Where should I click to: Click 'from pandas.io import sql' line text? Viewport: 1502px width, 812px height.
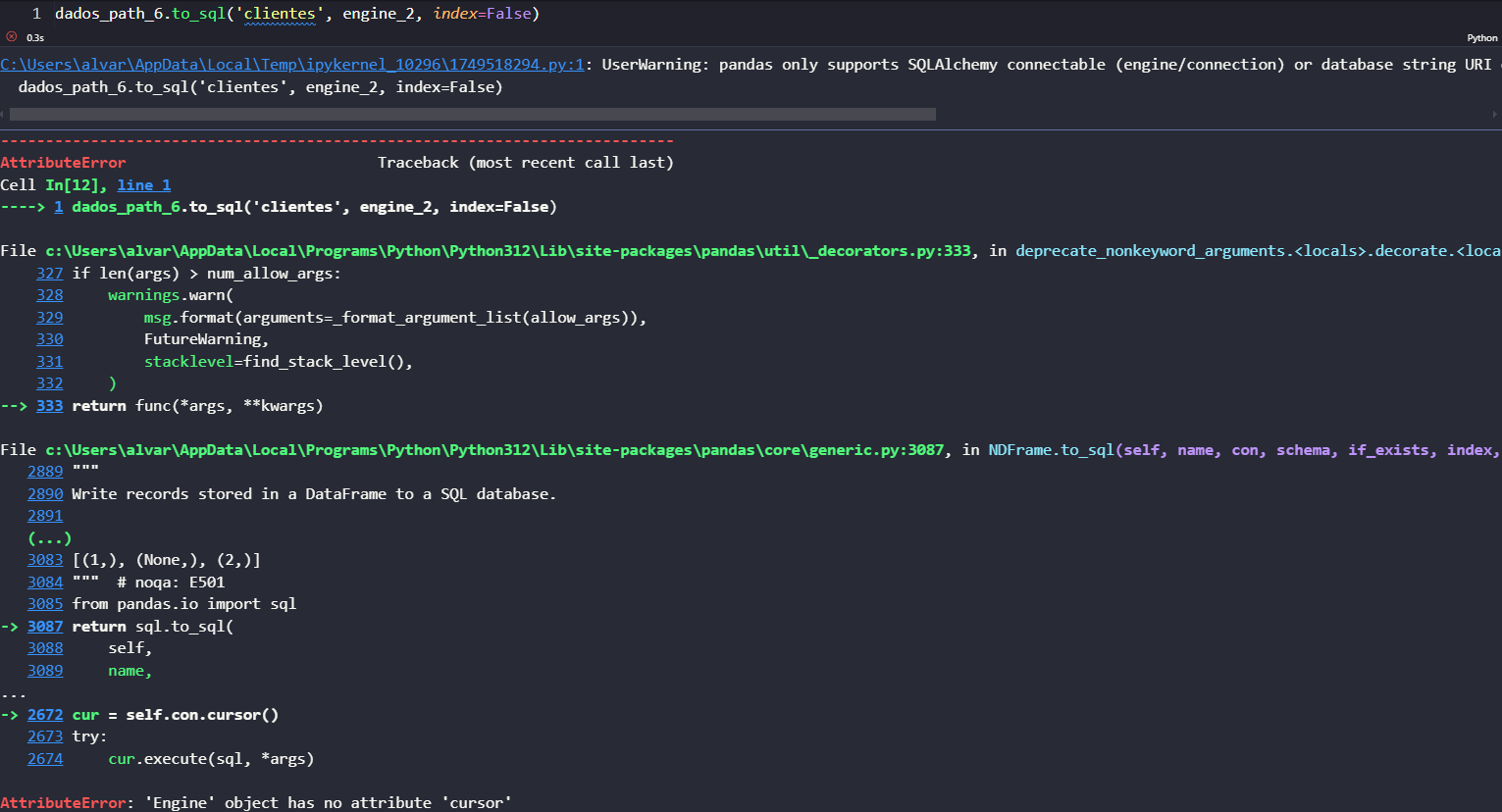(x=184, y=604)
